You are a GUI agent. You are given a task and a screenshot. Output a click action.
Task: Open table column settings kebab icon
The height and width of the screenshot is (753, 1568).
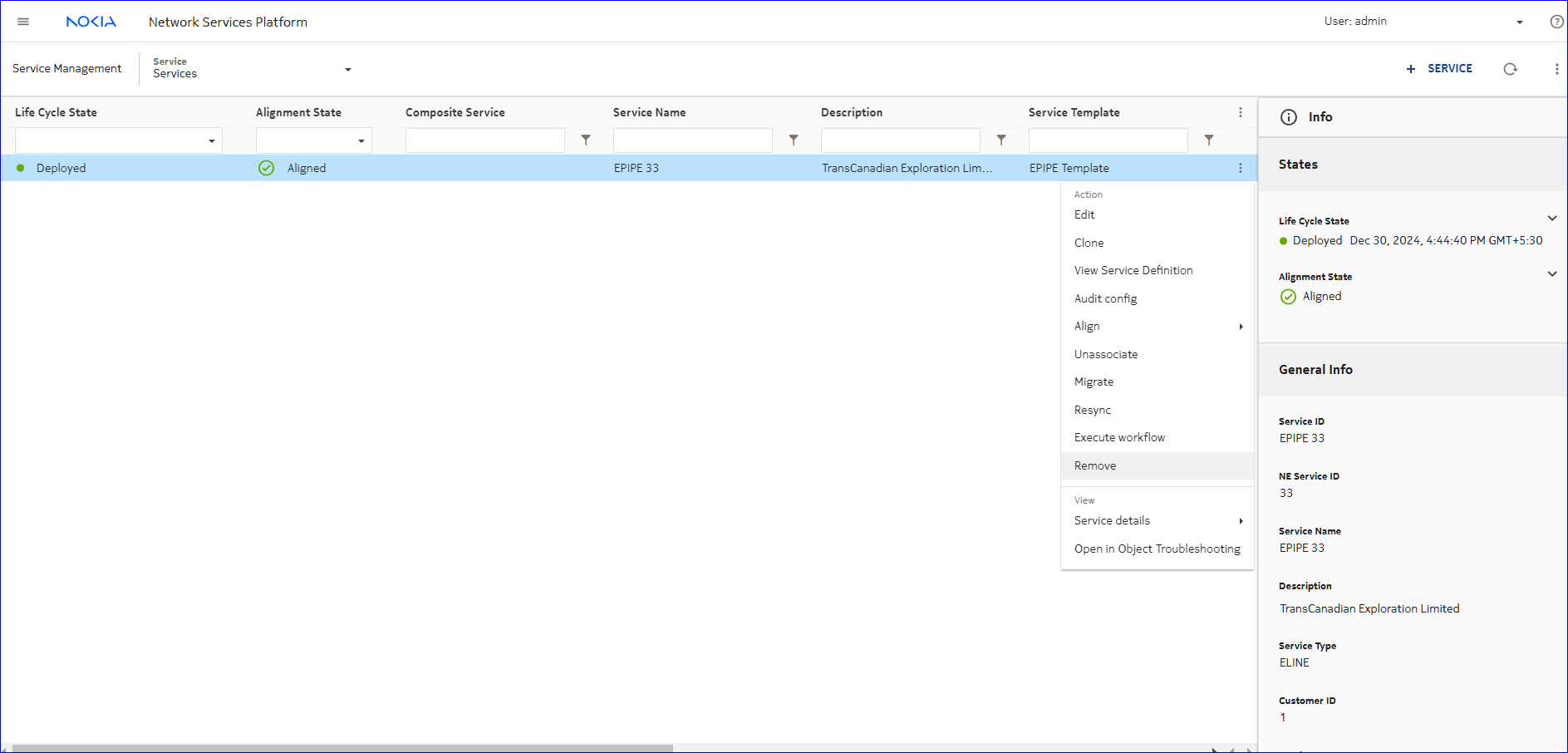click(x=1241, y=112)
